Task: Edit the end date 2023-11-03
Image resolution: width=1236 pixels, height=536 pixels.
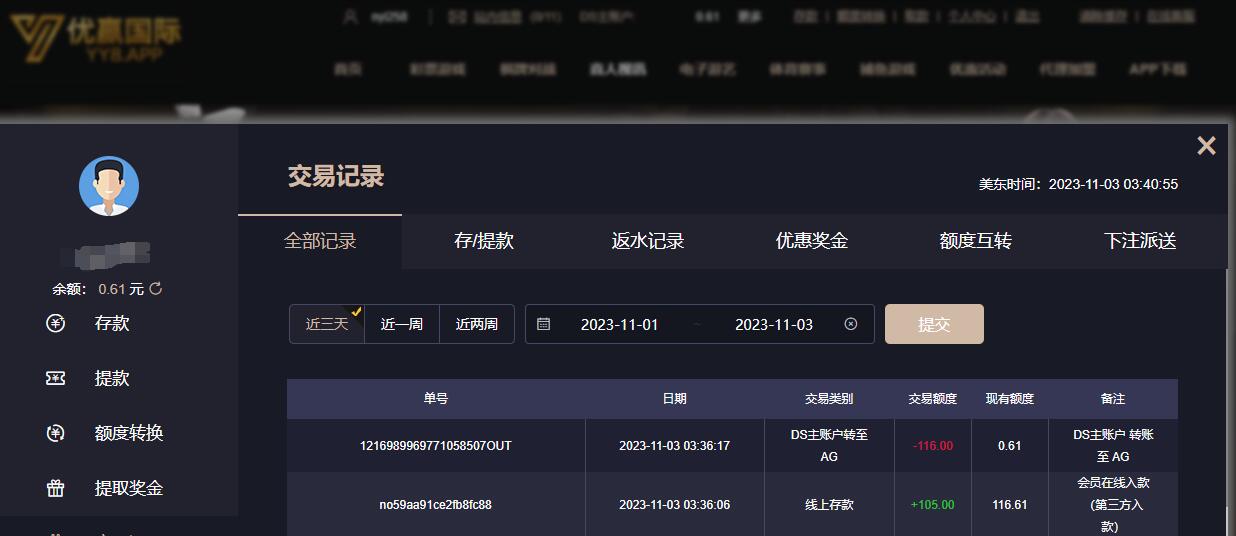Action: point(774,324)
